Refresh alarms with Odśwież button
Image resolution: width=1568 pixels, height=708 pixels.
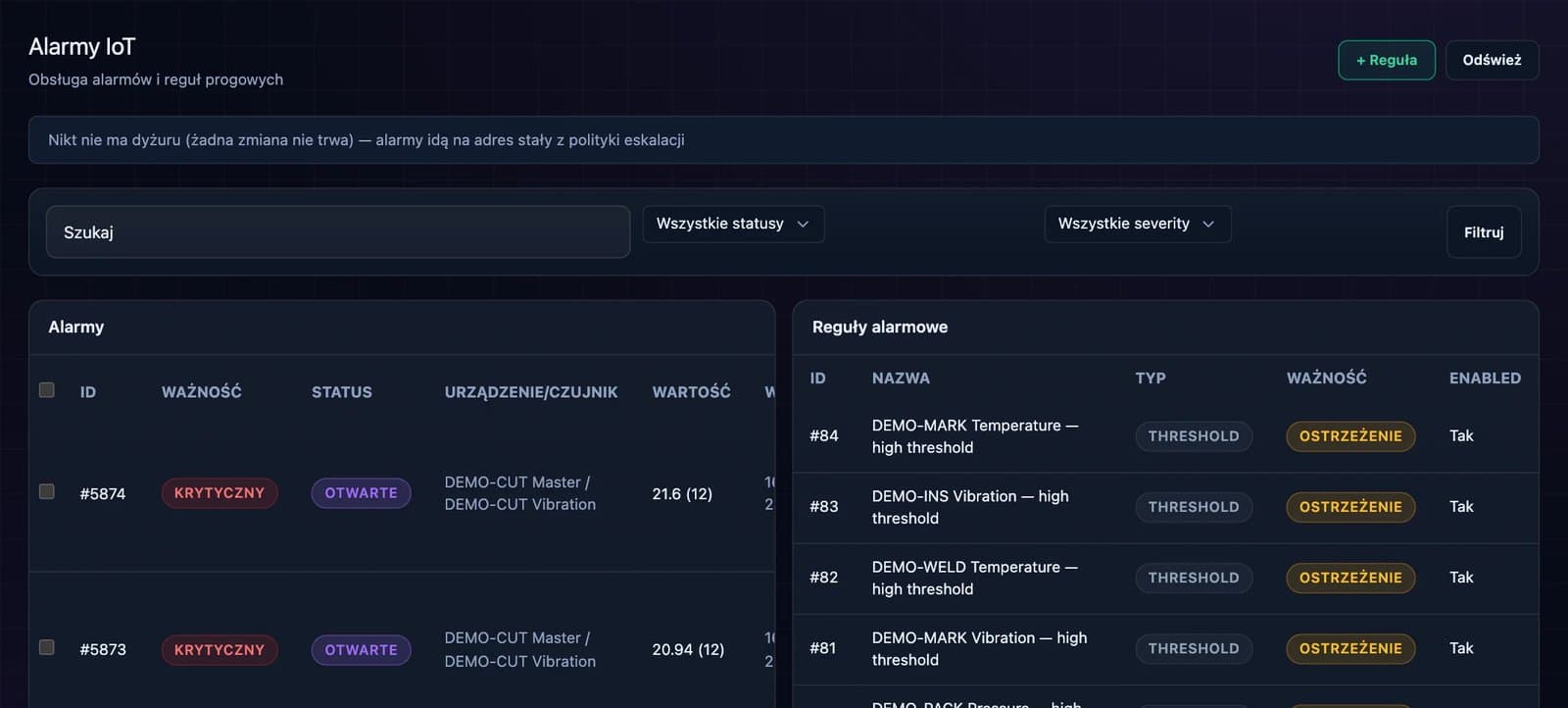tap(1492, 60)
